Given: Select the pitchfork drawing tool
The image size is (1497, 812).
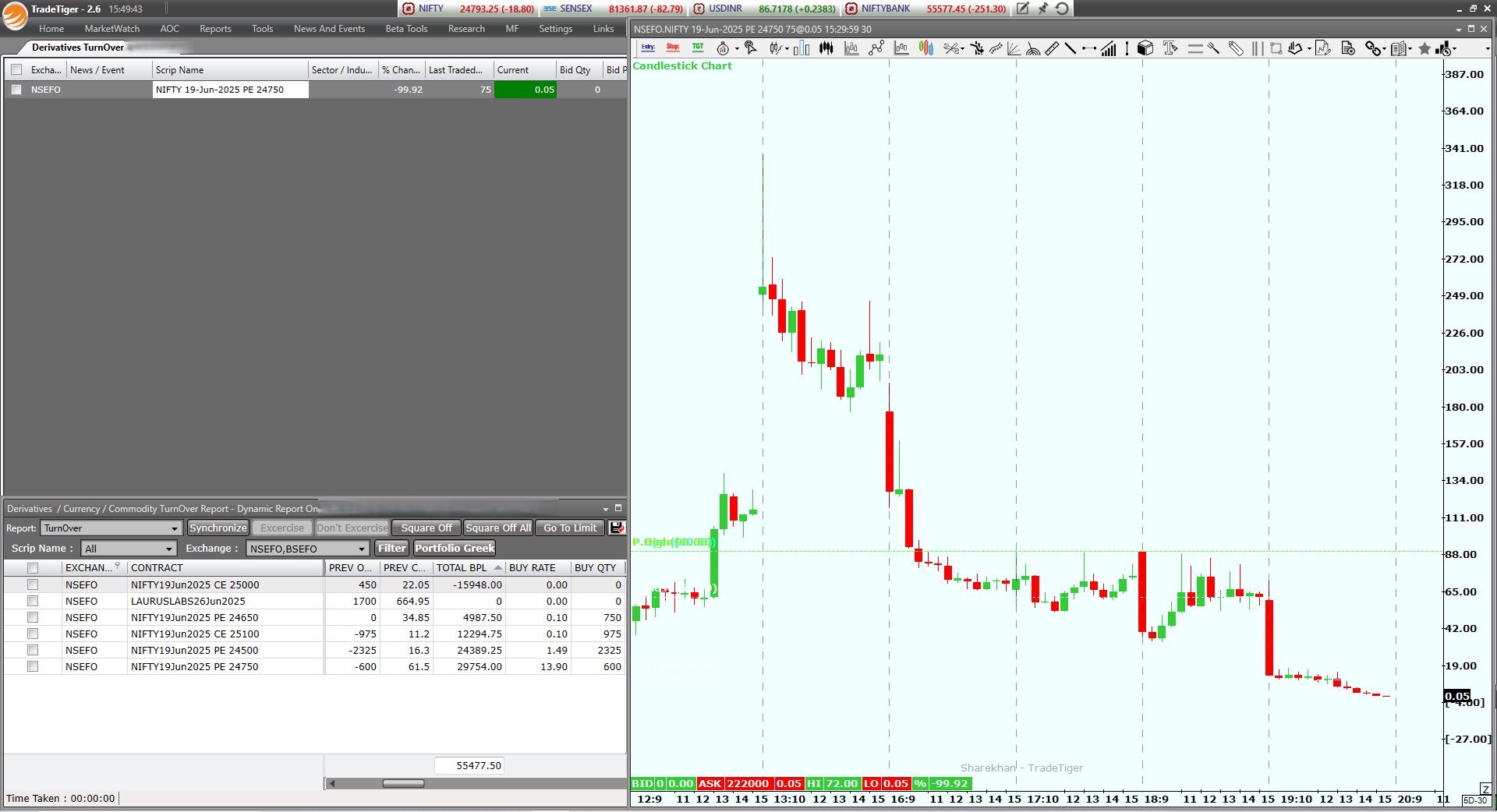Looking at the screenshot, I should click(x=1213, y=48).
